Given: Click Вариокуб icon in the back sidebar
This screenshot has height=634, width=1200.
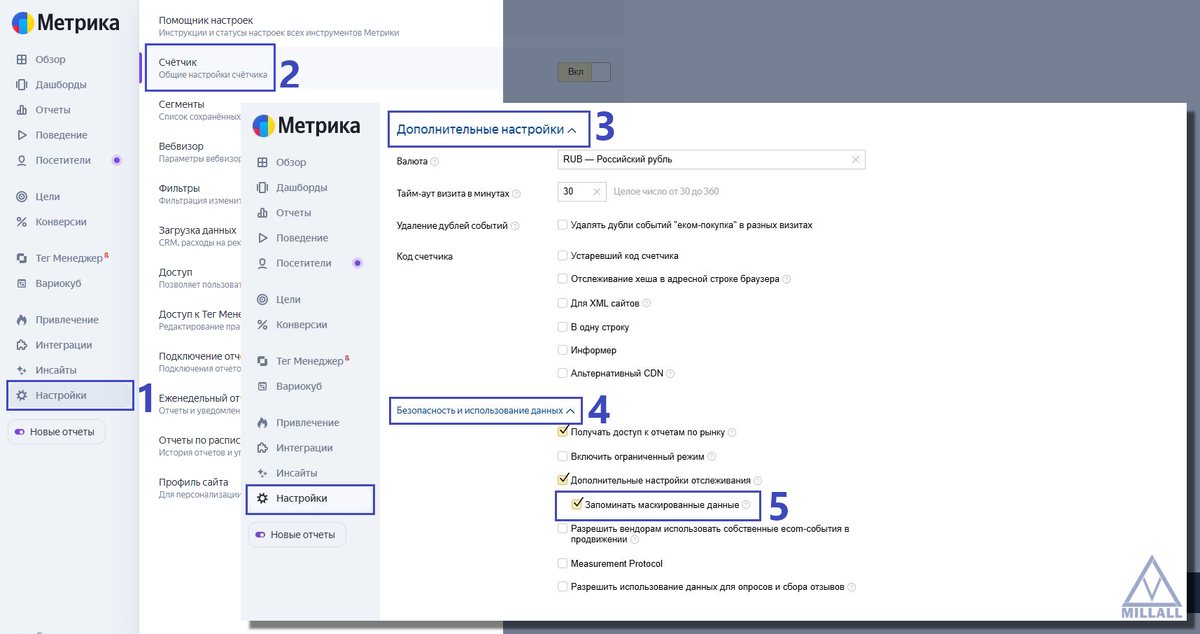Looking at the screenshot, I should coord(22,283).
